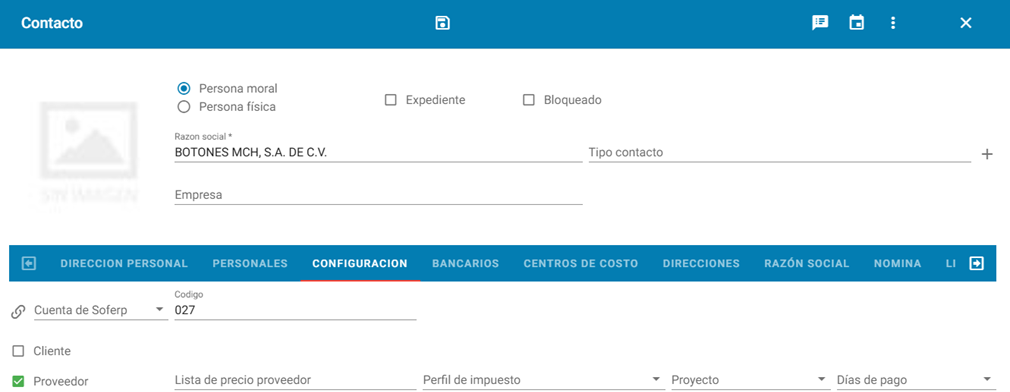Click the Contacto title text
Viewport: 1010px width, 392px height.
pyautogui.click(x=52, y=23)
